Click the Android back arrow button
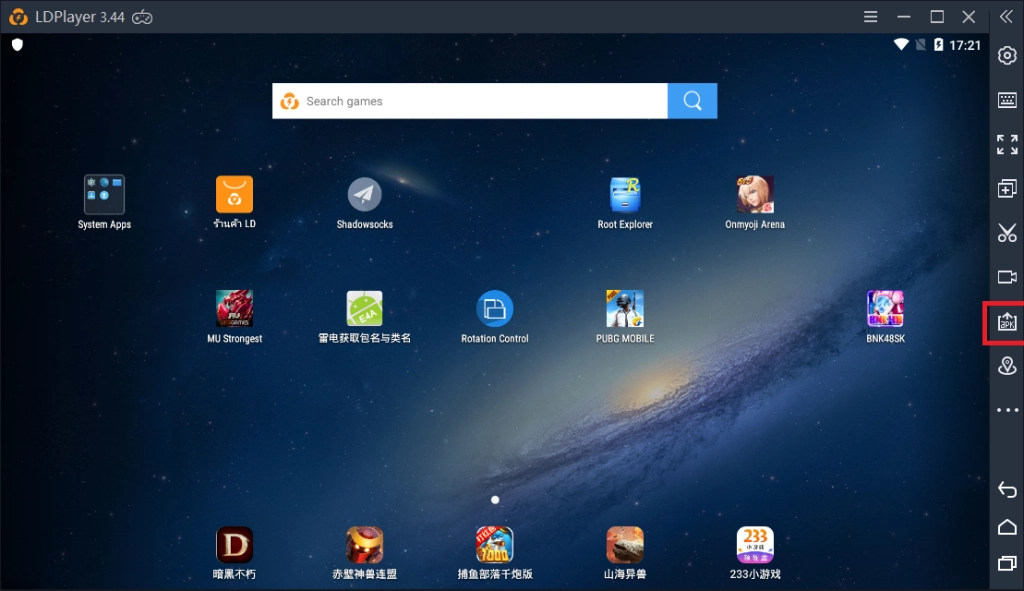 tap(1007, 490)
